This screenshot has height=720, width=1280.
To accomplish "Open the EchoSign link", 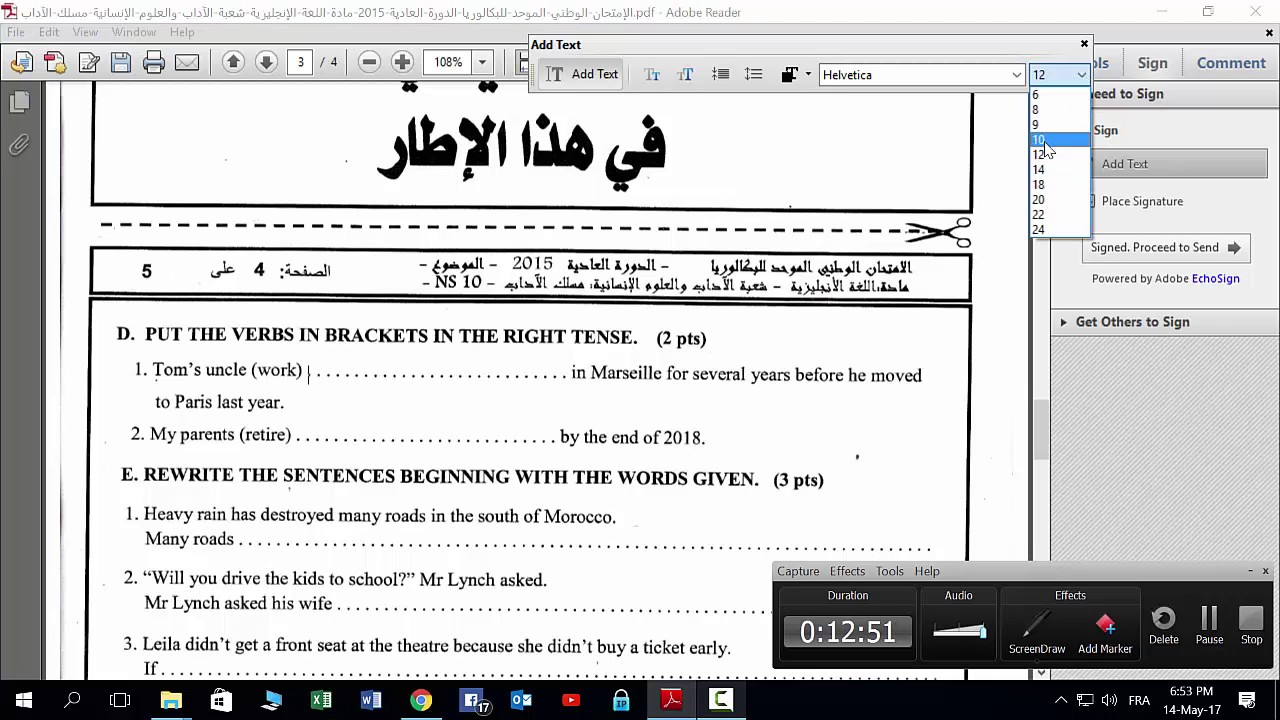I will coord(1215,279).
